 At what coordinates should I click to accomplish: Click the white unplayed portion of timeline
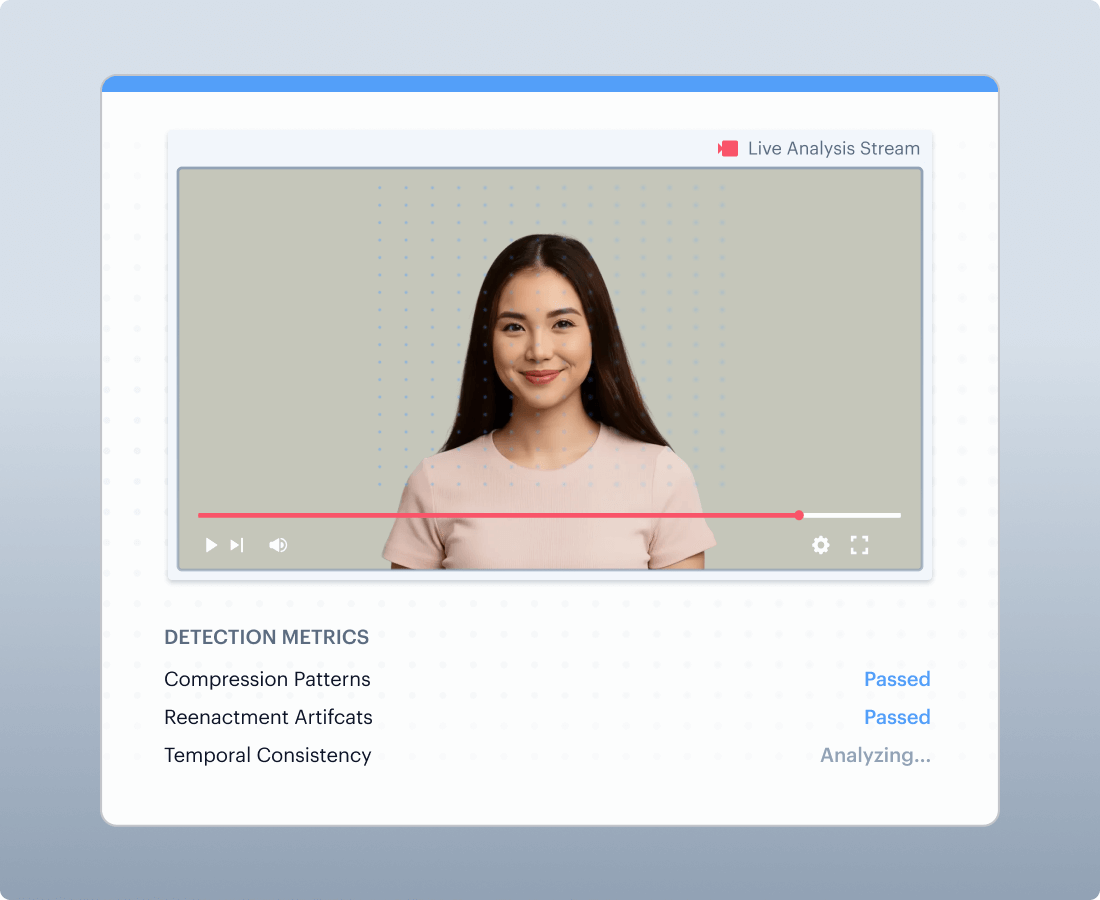coord(852,515)
